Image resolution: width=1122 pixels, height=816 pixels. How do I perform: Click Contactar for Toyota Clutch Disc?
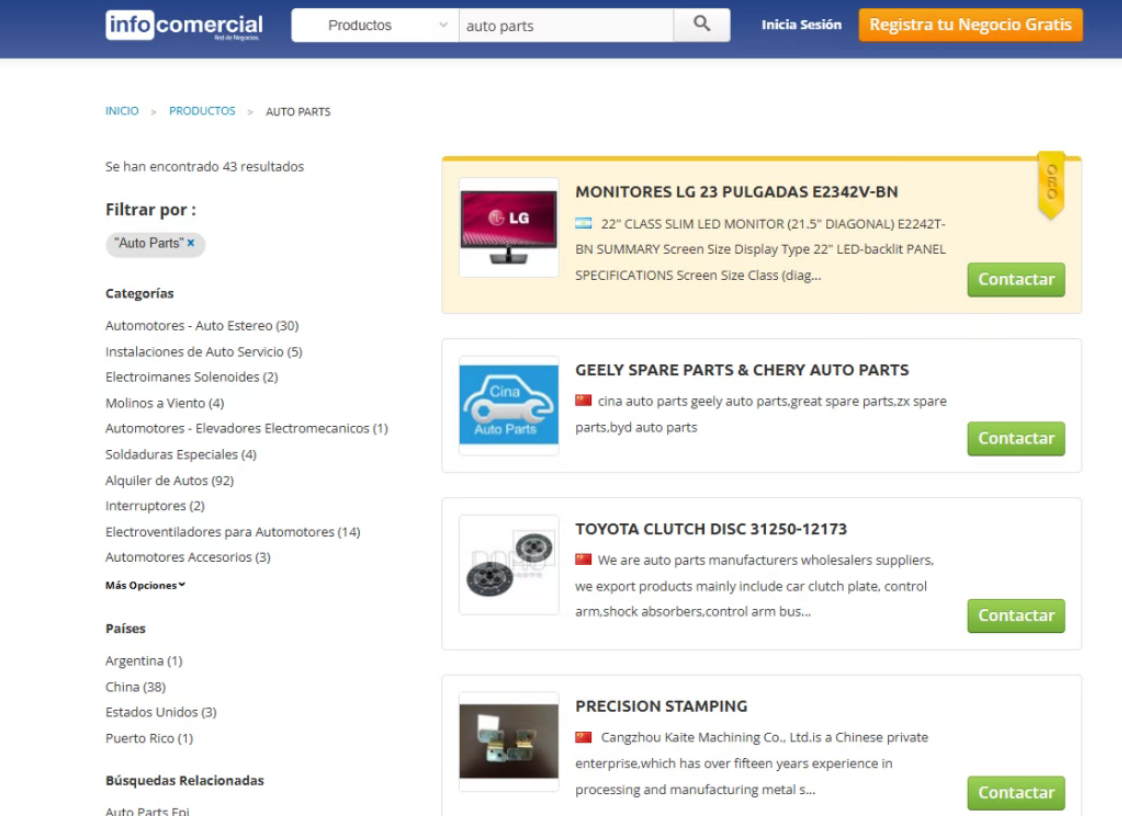coord(1015,616)
